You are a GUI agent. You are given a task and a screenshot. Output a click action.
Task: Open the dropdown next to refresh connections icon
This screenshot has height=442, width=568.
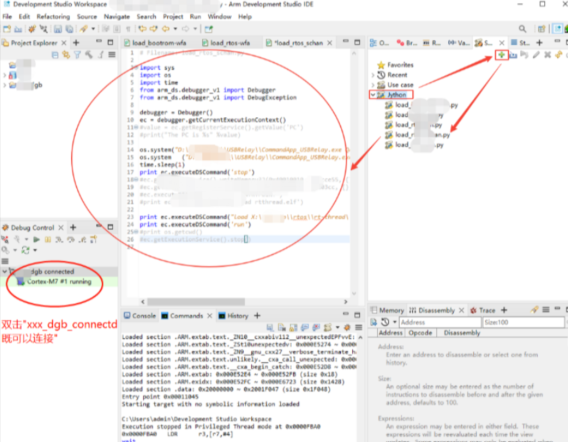[x=35, y=250]
